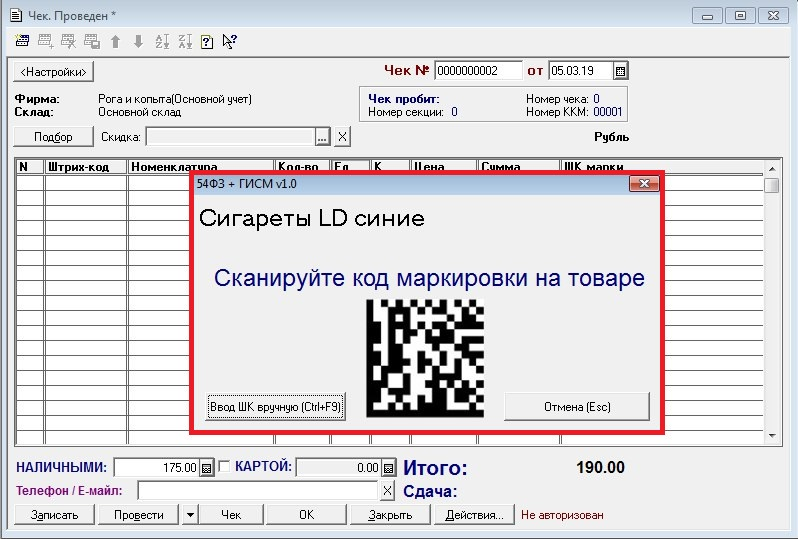This screenshot has width=798, height=539.
Task: Click the delete row toolbar icon
Action: pos(68,41)
